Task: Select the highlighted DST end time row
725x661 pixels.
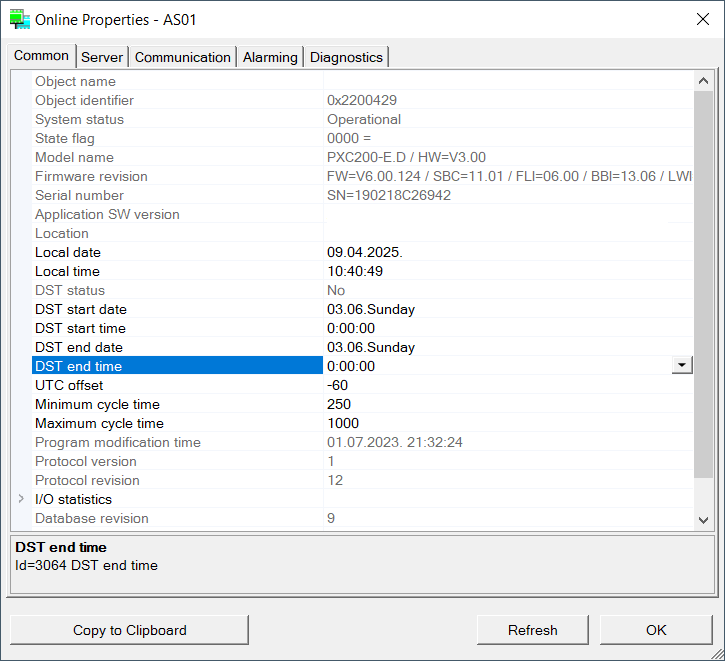Action: (x=362, y=366)
